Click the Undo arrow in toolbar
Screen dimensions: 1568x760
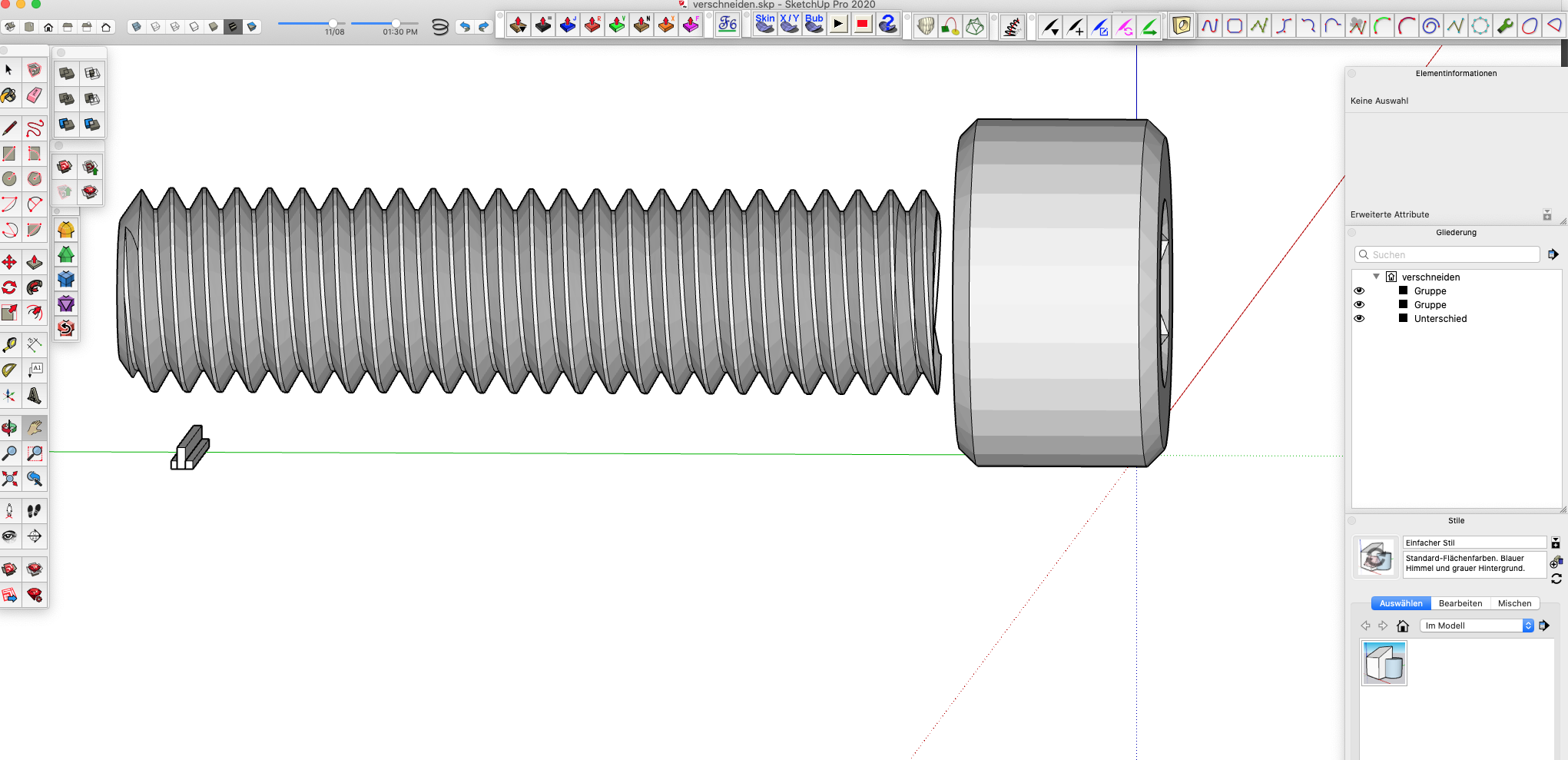[464, 27]
